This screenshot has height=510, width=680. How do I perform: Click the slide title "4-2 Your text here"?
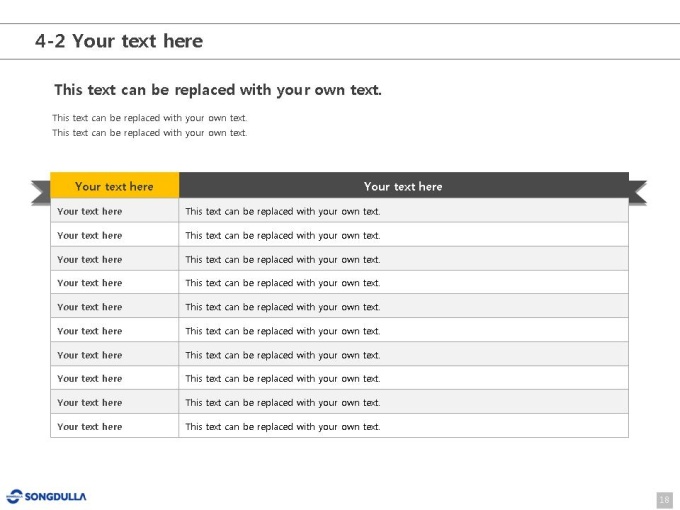119,41
